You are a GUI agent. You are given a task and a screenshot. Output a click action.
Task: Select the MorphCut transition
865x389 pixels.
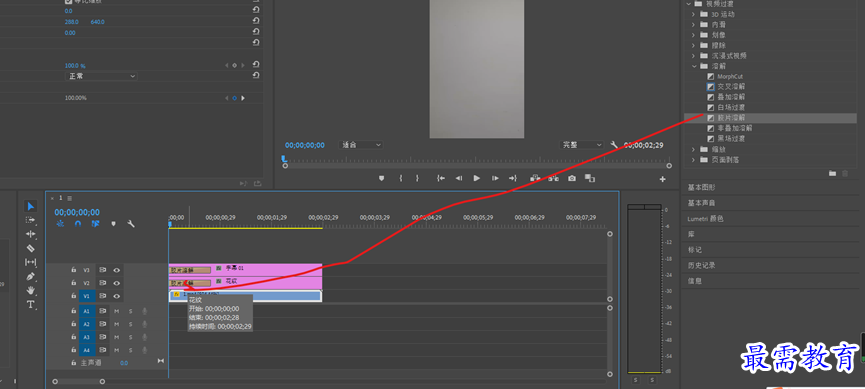pos(730,76)
